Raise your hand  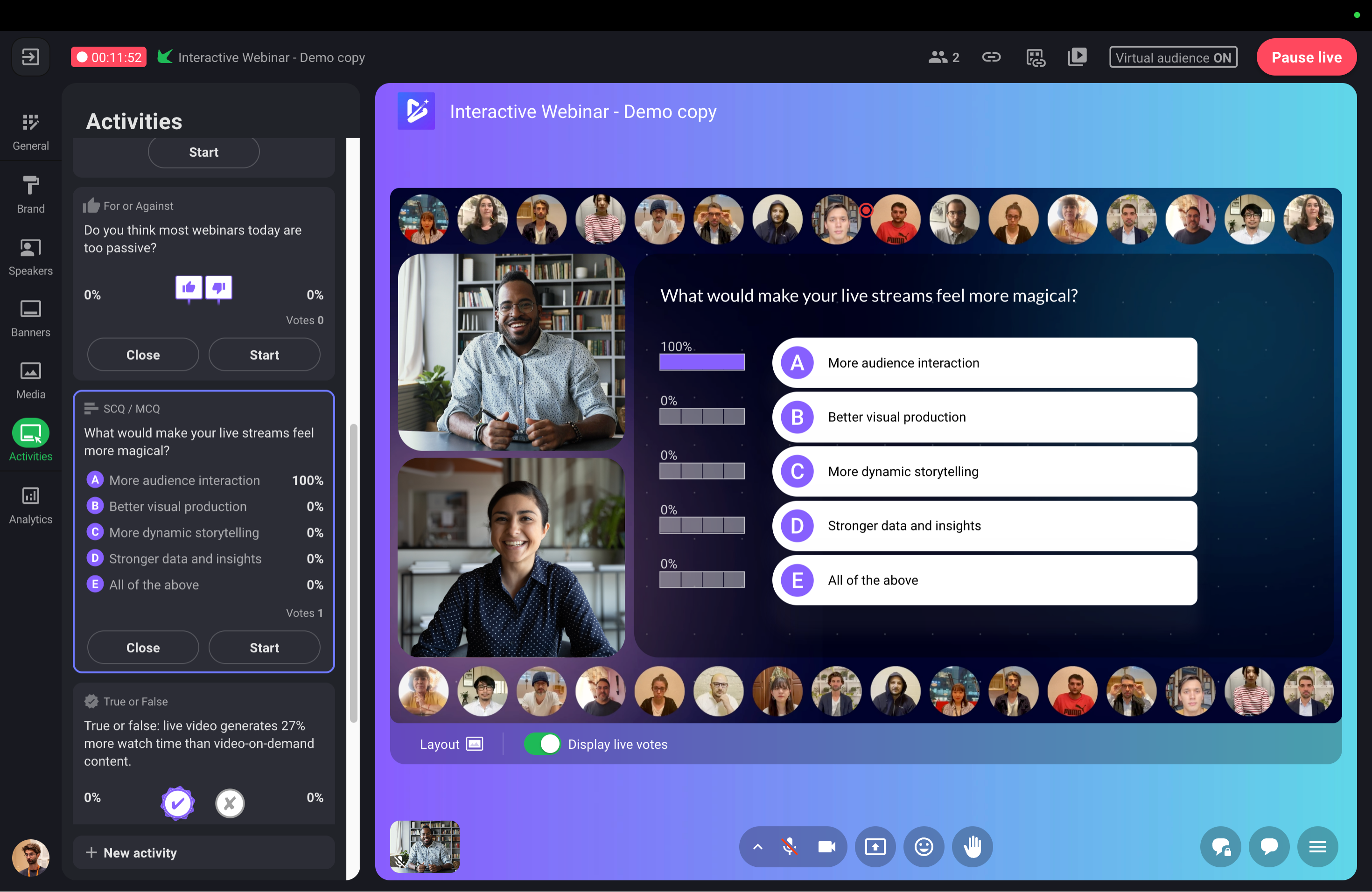(x=972, y=846)
